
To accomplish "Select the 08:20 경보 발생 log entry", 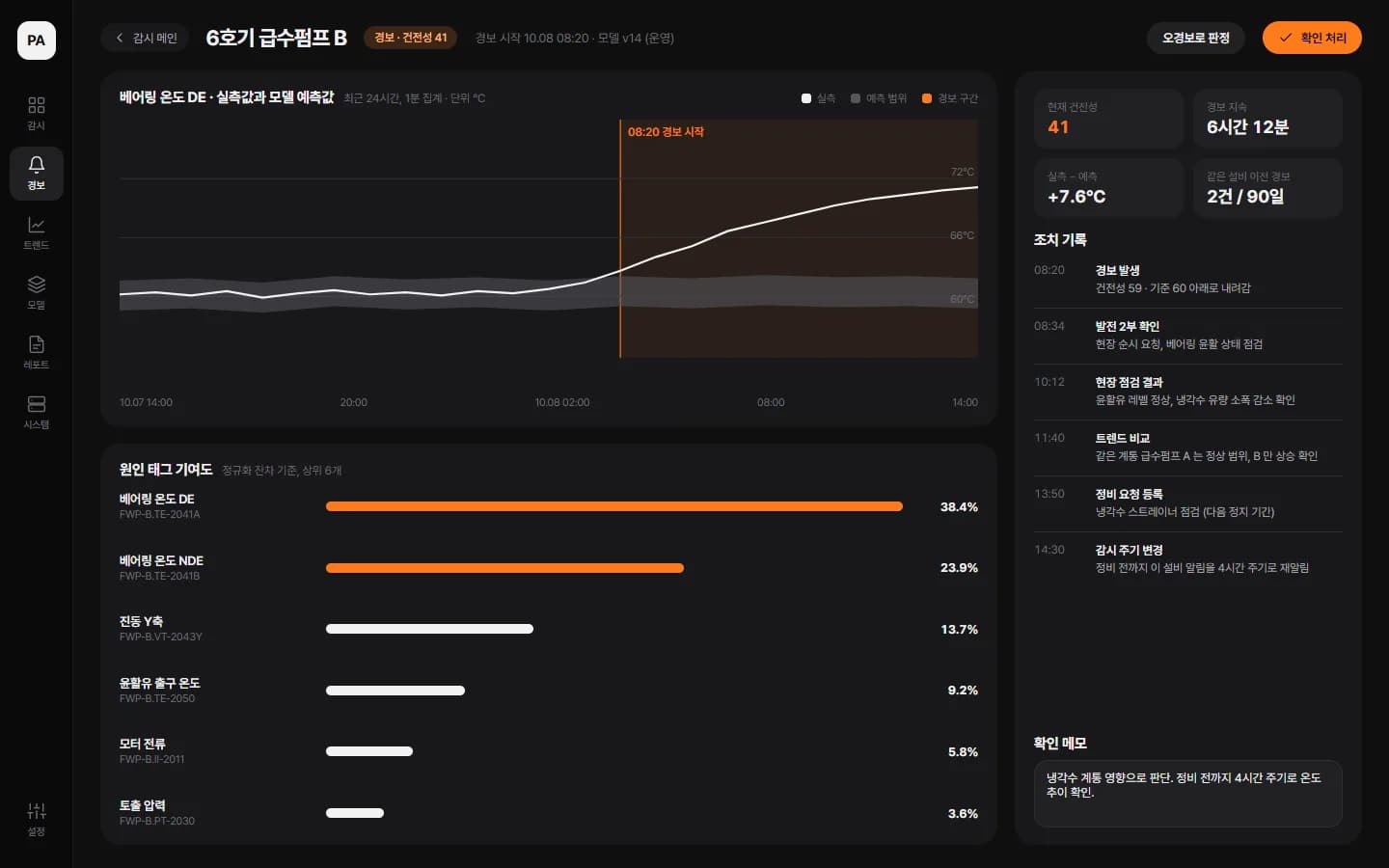I will point(1187,280).
